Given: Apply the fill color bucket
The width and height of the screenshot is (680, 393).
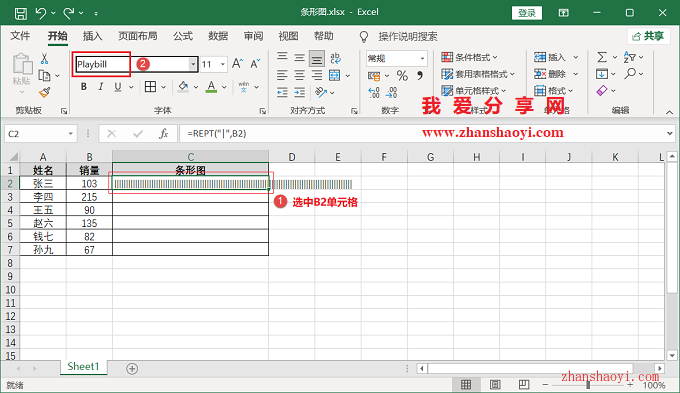Looking at the screenshot, I should click(x=183, y=87).
